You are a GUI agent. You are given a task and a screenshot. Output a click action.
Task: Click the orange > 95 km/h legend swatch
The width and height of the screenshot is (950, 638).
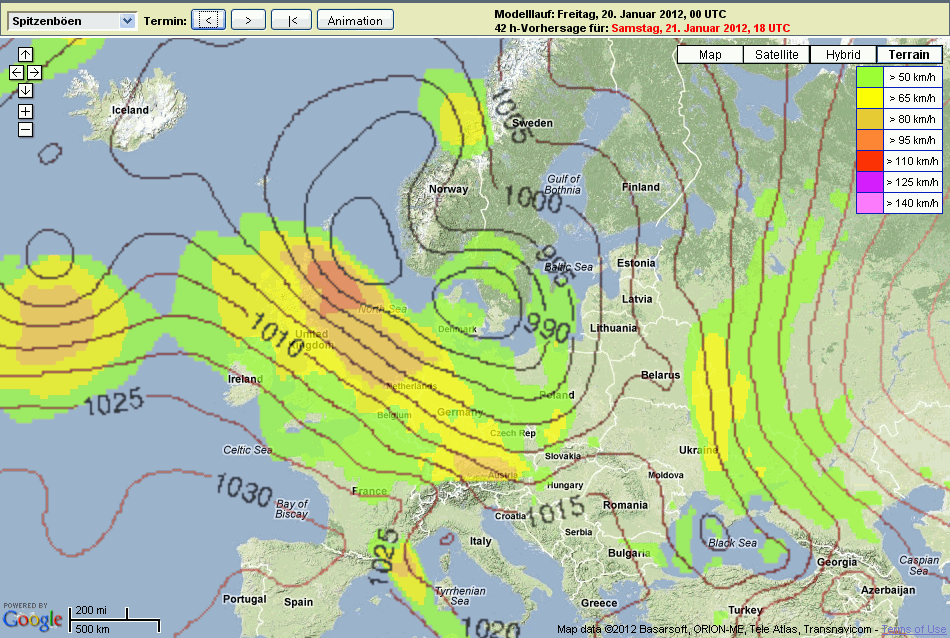point(869,140)
